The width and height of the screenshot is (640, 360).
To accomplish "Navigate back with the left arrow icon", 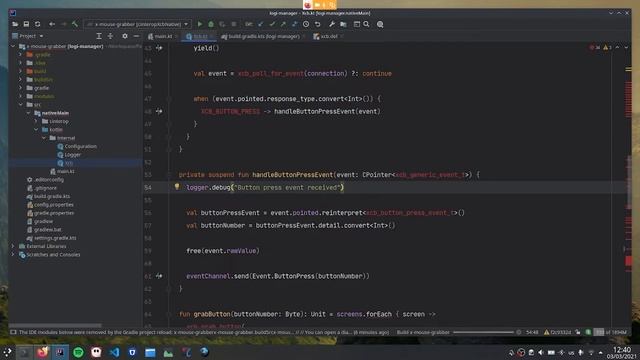I will coord(52,24).
